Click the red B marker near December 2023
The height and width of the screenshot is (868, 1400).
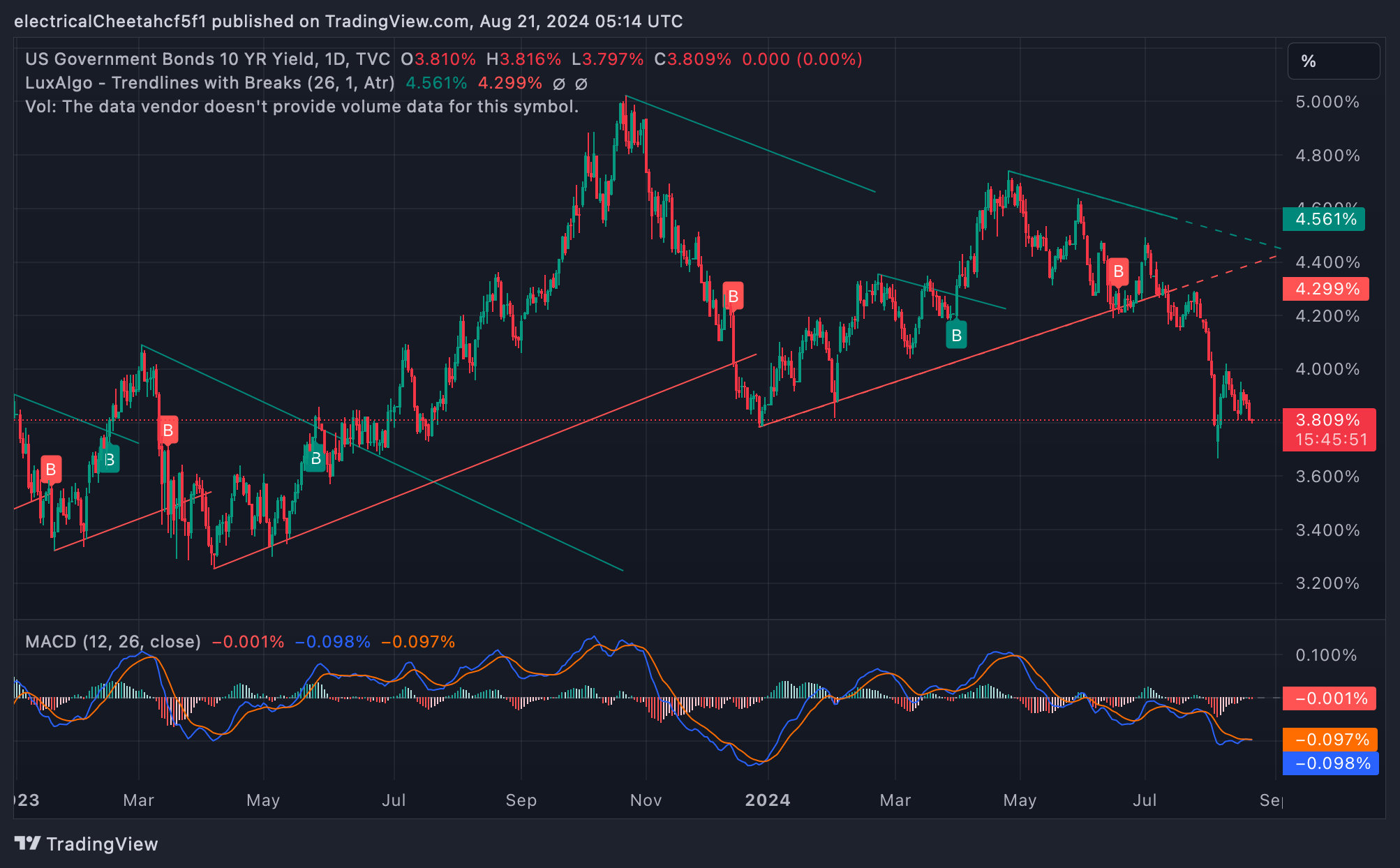coord(733,297)
